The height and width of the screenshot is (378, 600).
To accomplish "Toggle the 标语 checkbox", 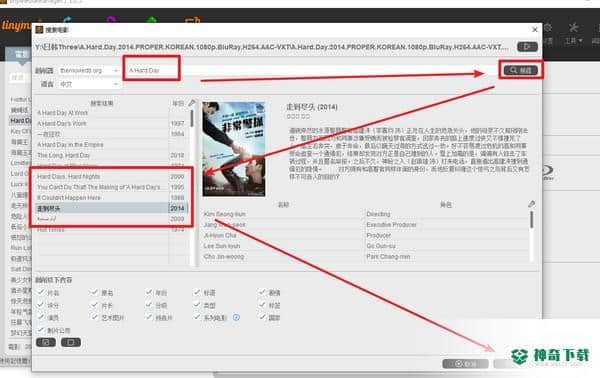I will click(x=197, y=292).
